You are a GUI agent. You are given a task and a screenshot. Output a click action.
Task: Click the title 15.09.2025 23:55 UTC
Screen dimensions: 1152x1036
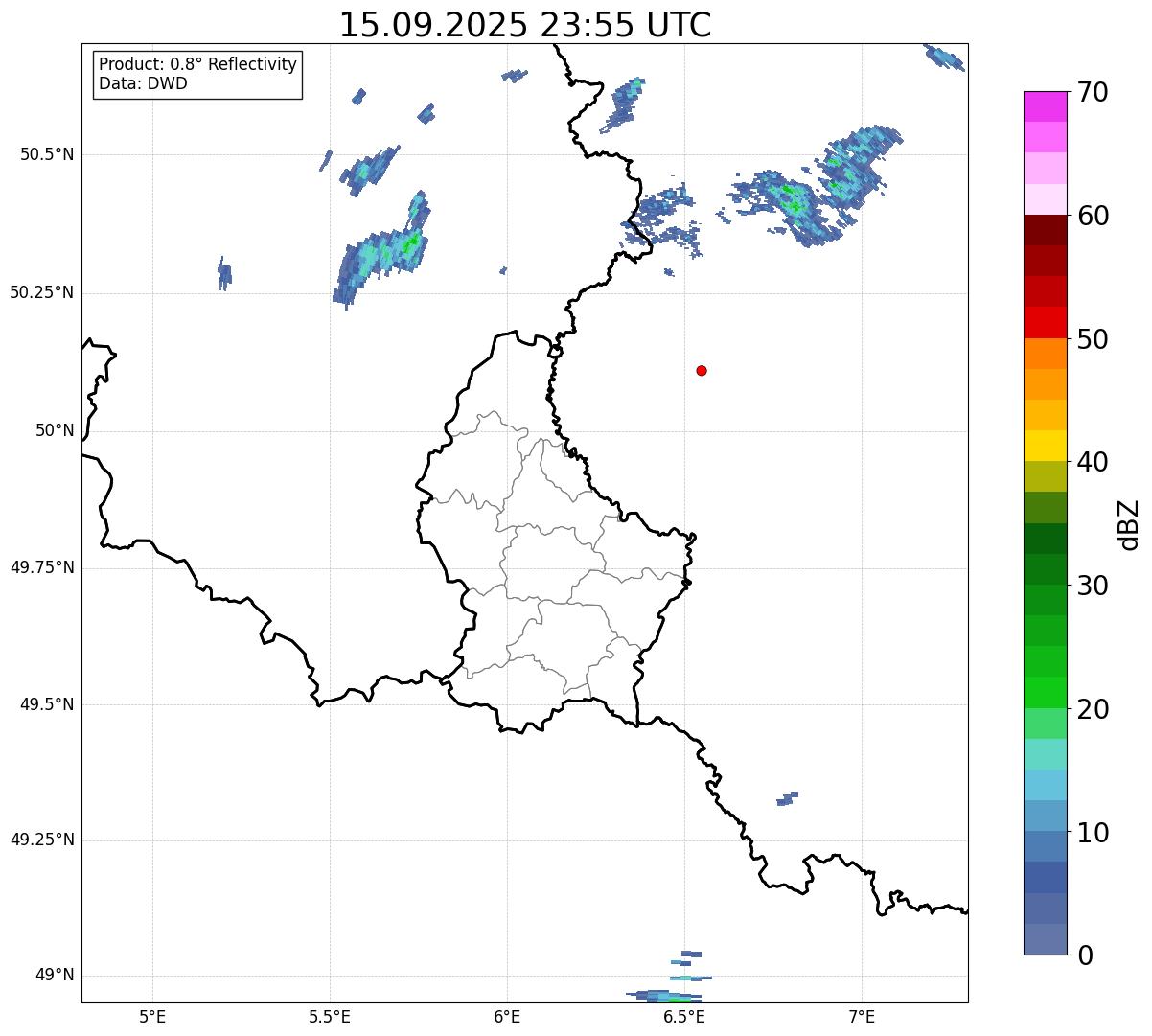tap(525, 25)
